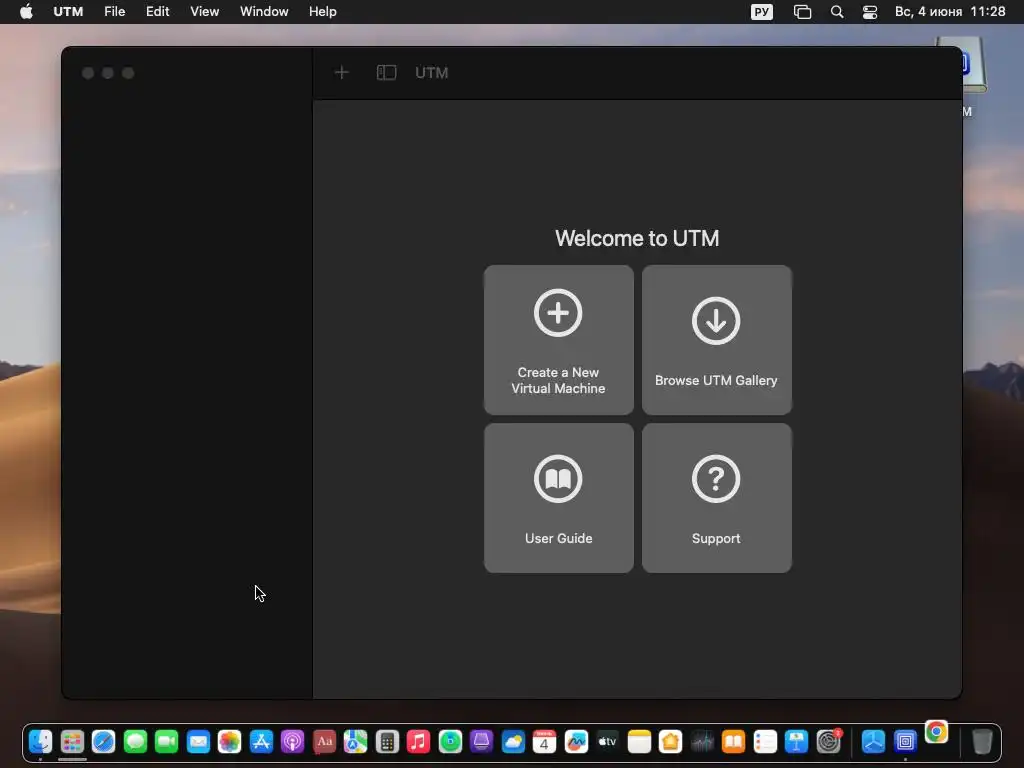Open the Help menu

coord(323,12)
